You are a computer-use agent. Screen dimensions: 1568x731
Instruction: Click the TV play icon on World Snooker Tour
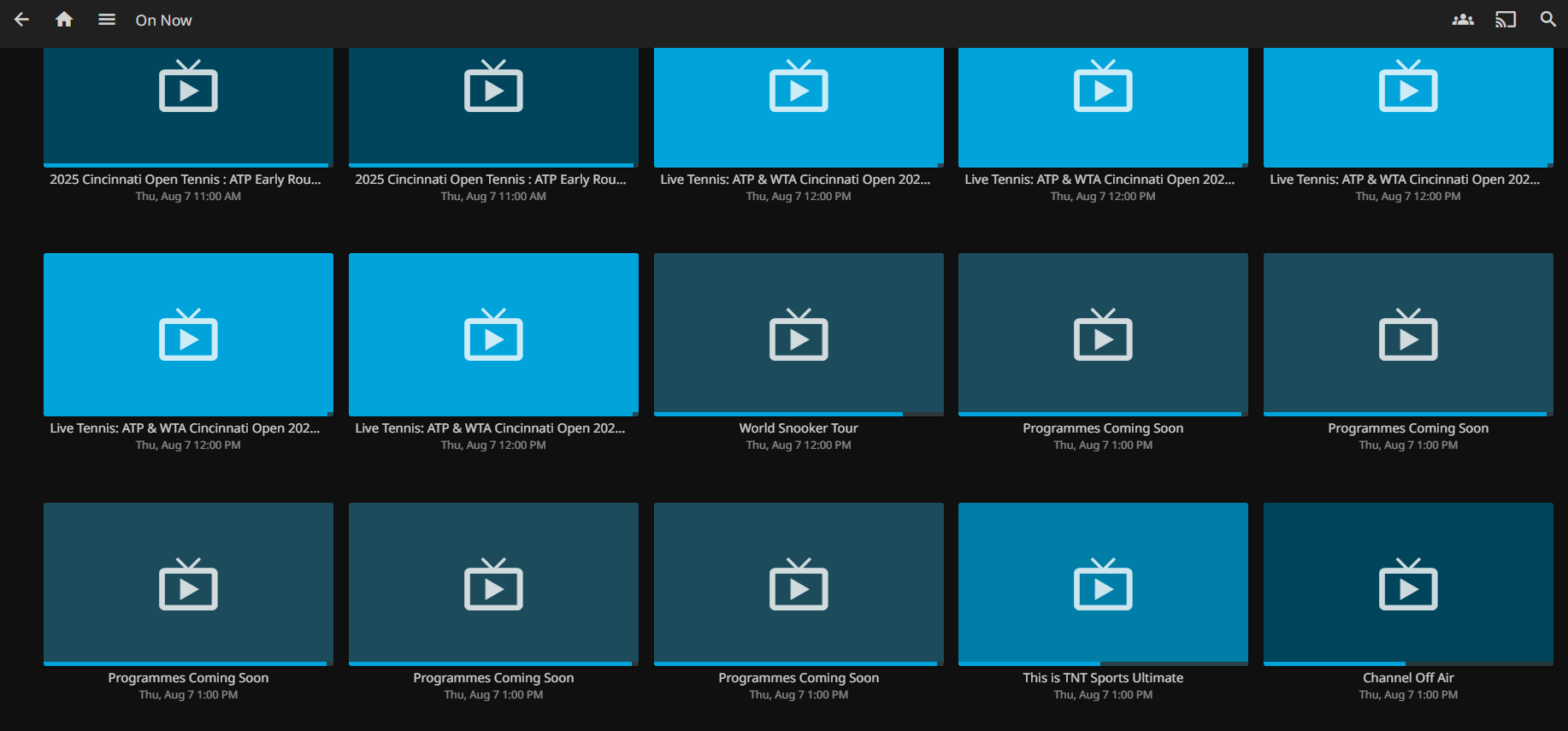point(799,335)
